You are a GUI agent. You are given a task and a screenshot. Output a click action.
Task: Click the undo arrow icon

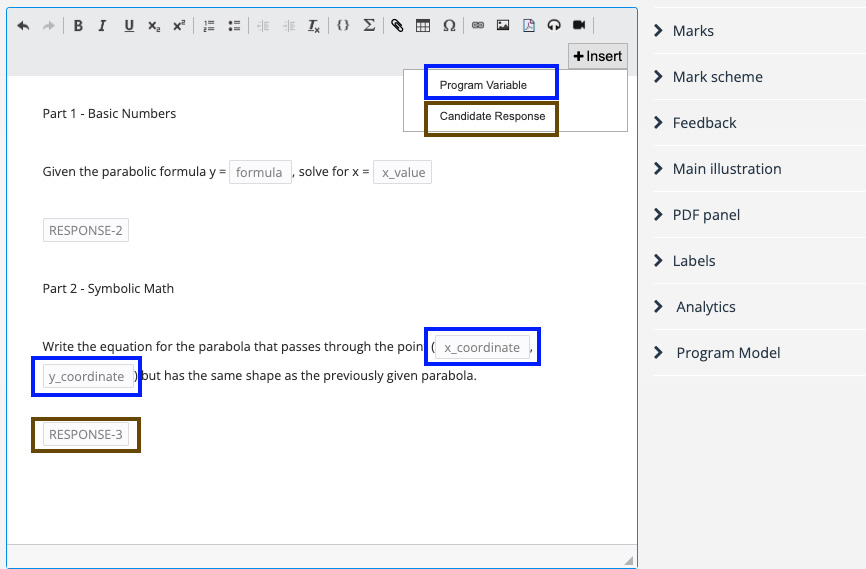pos(24,26)
